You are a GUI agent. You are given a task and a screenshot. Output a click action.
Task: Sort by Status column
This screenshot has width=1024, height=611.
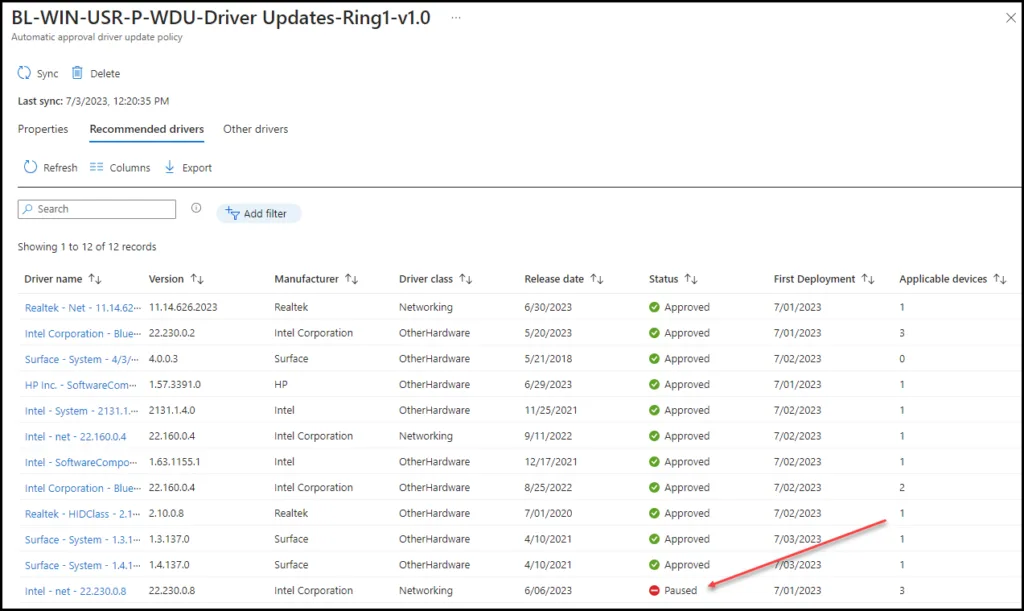click(x=691, y=279)
